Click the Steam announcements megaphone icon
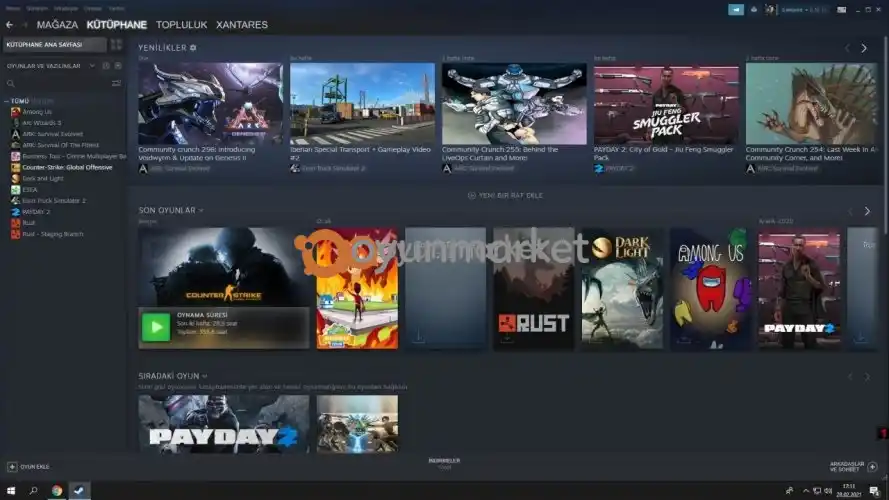This screenshot has height=500, width=889. [x=736, y=10]
